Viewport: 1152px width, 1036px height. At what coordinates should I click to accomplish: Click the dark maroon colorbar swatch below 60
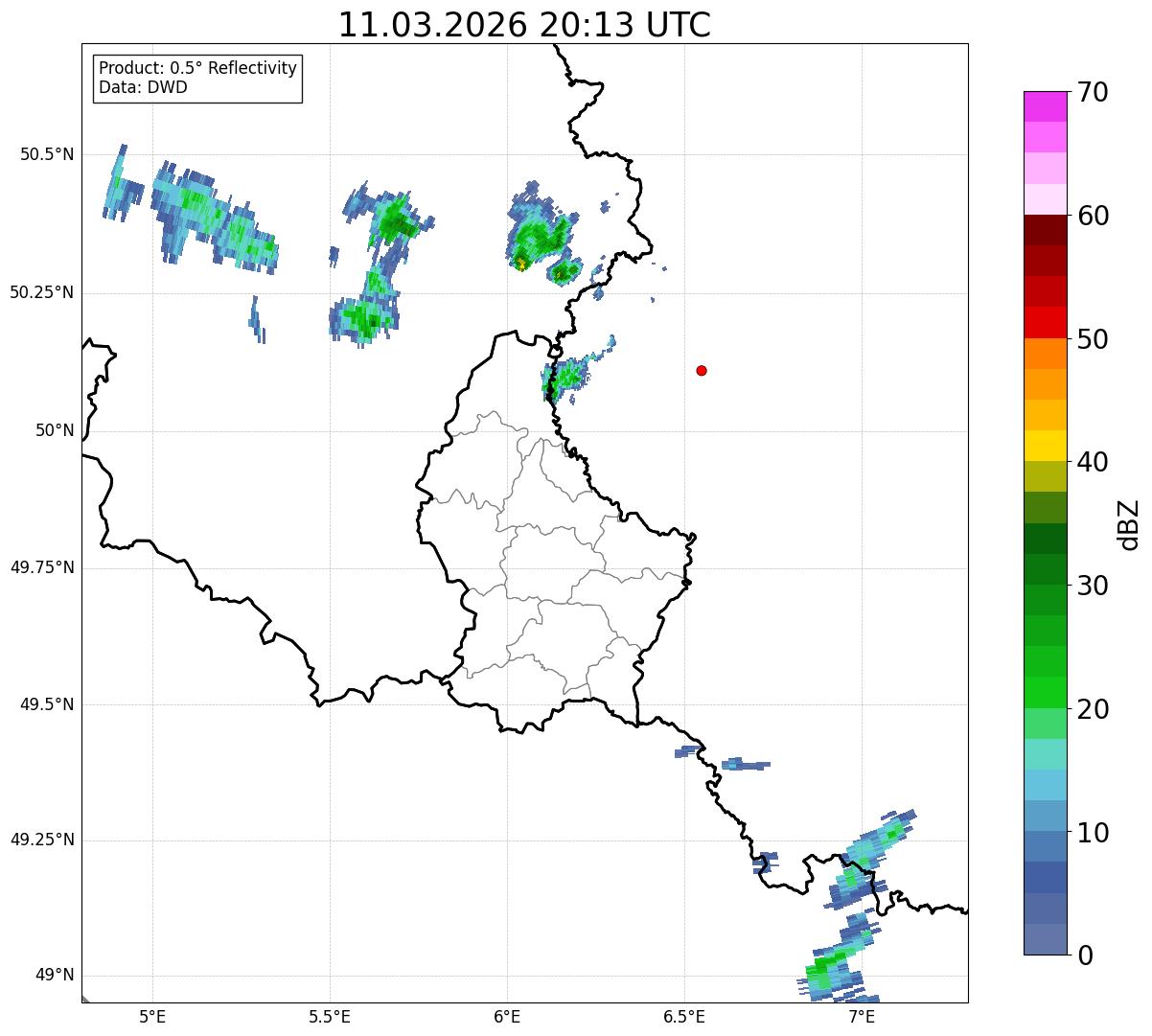(1045, 230)
